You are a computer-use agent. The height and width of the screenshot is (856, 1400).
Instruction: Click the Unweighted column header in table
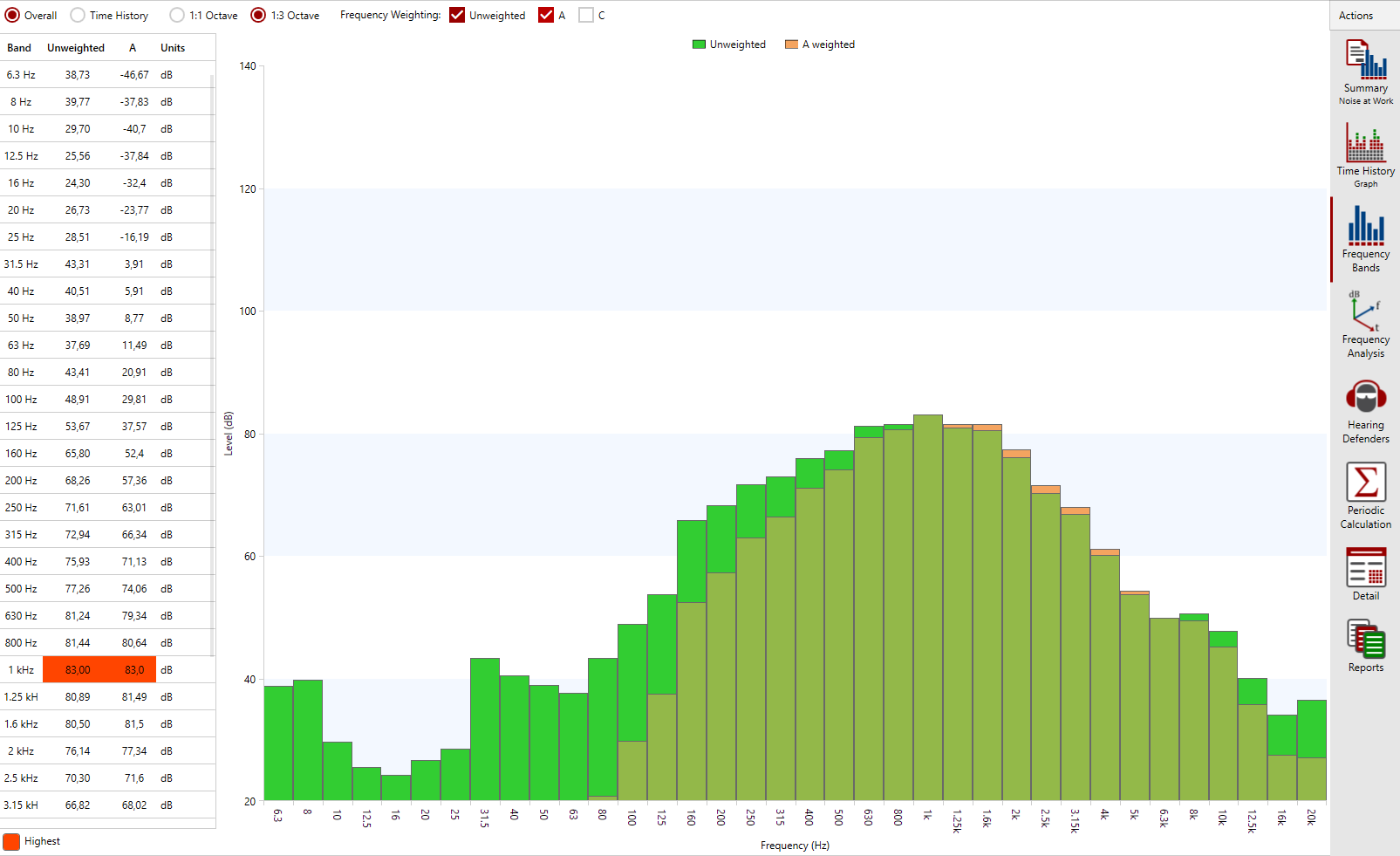[x=76, y=48]
